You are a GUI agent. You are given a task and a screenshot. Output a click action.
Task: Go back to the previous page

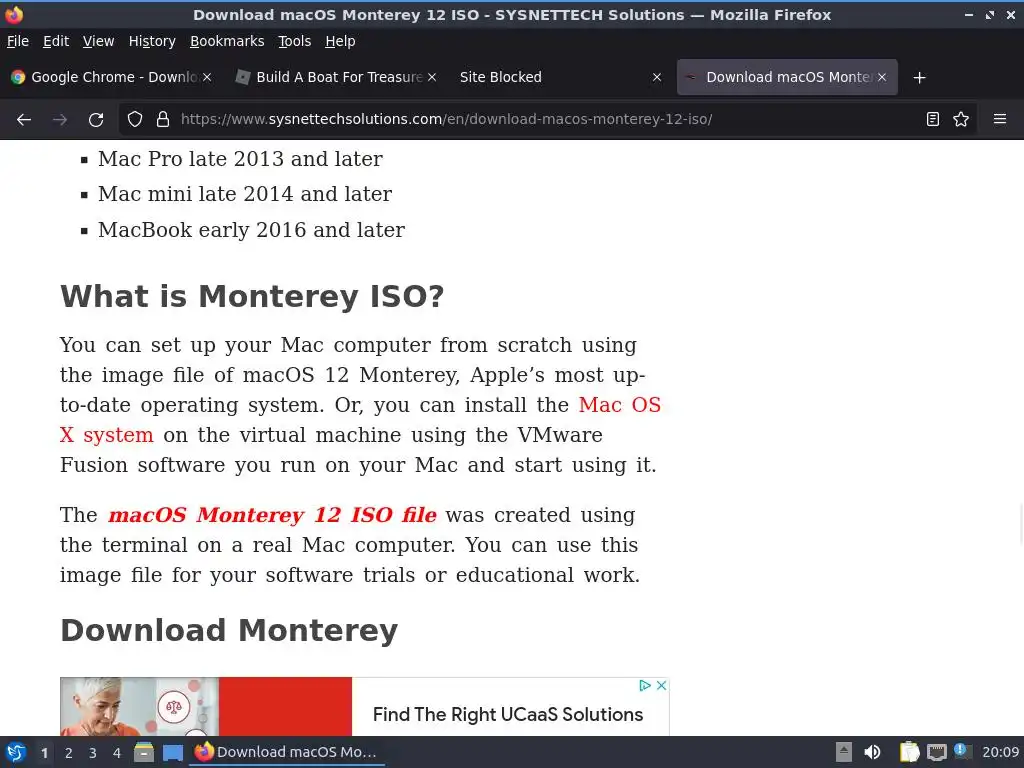(x=24, y=120)
